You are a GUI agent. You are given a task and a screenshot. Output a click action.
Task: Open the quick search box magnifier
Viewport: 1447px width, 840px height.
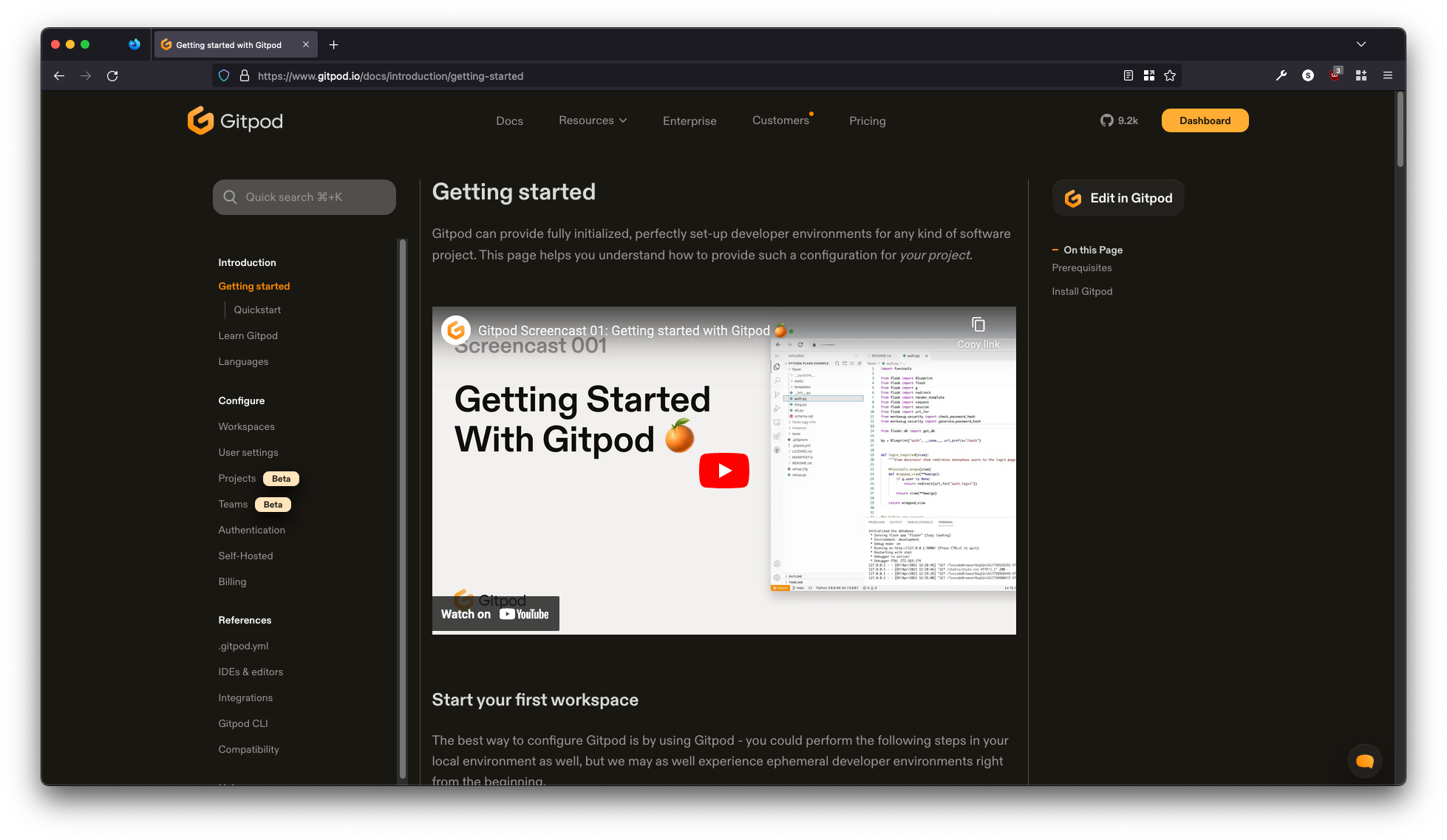(230, 197)
